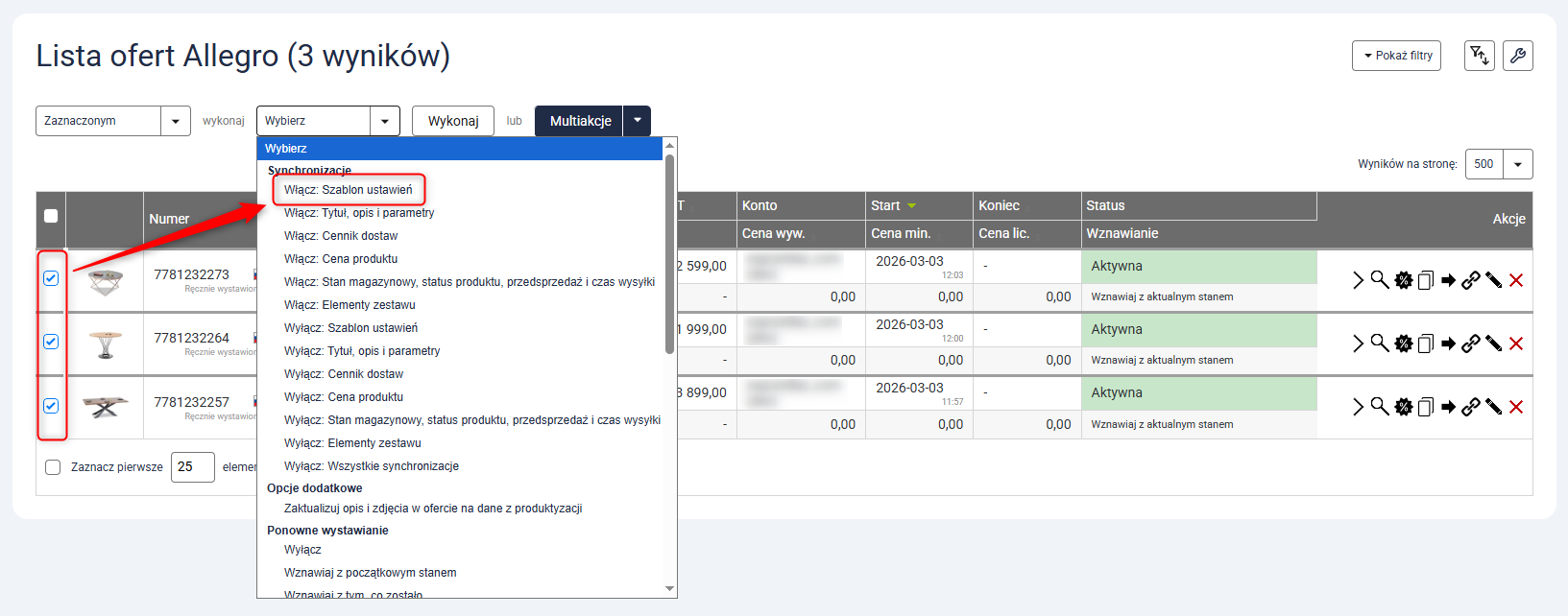The image size is (1568, 616).
Task: Open the wrench settings button
Action: [1517, 56]
